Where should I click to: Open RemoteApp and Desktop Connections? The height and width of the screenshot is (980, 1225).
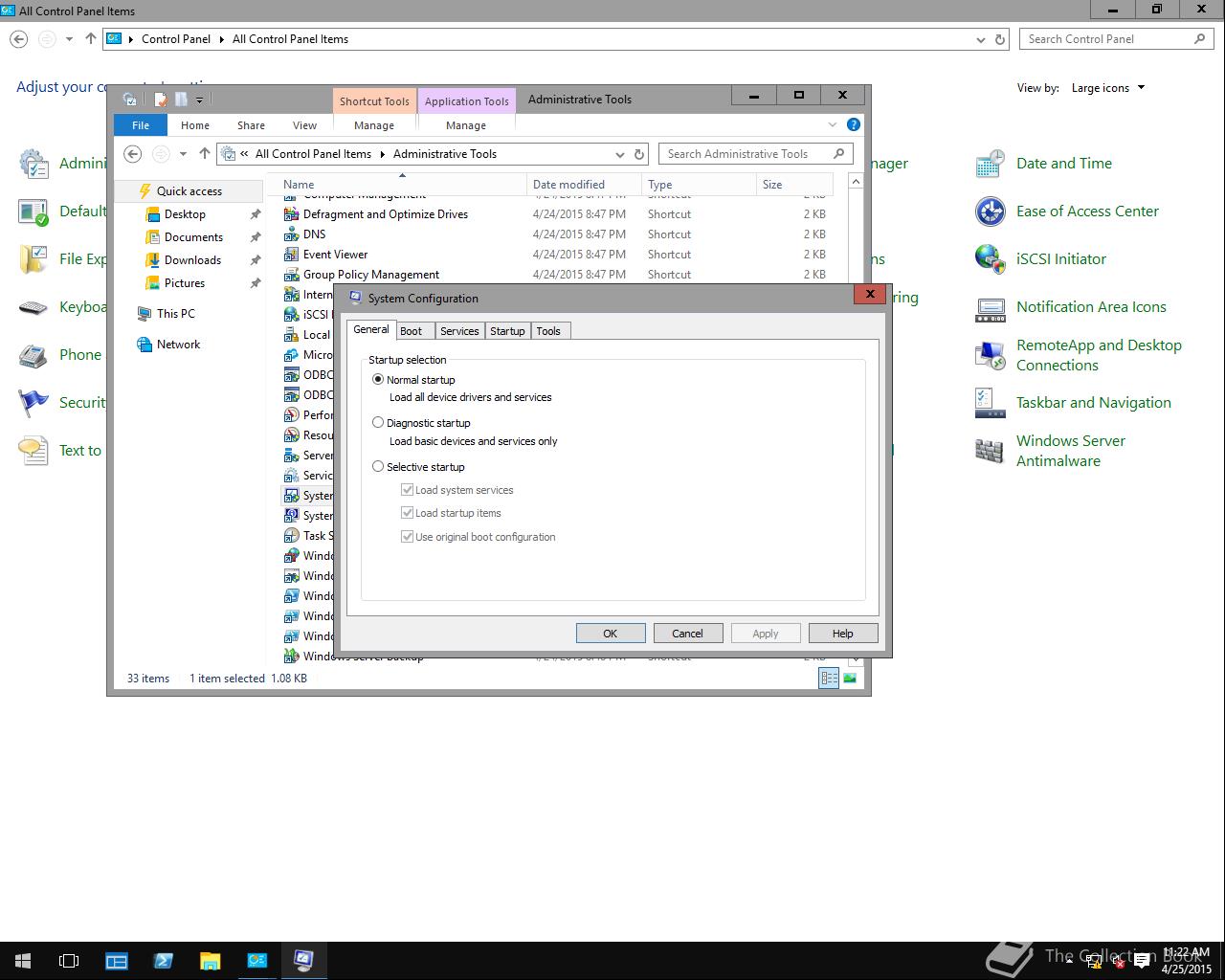click(x=1099, y=355)
